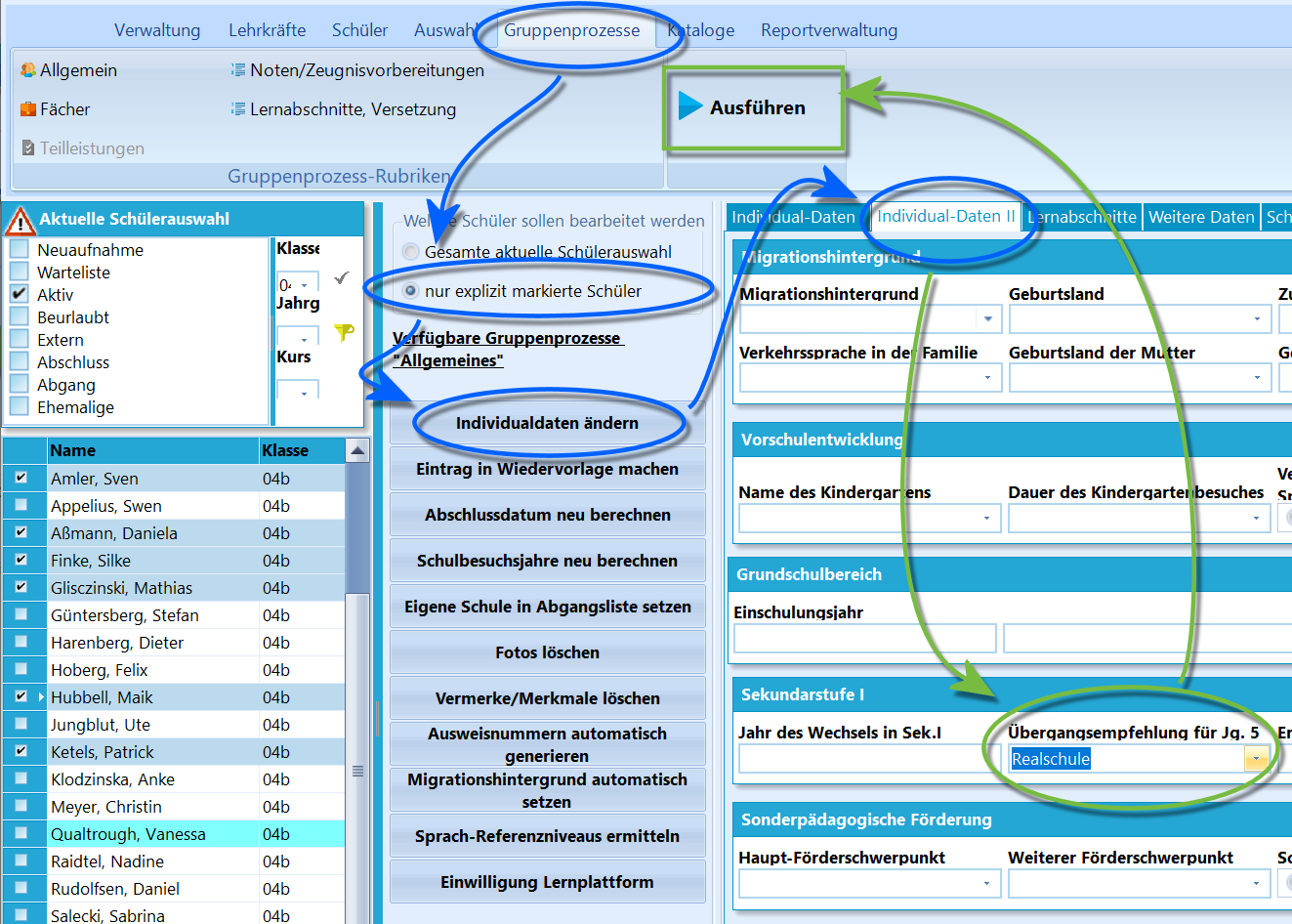Click Sprach-Referenzniveaus ermitteln button
Viewport: 1292px width, 924px height.
click(x=547, y=836)
